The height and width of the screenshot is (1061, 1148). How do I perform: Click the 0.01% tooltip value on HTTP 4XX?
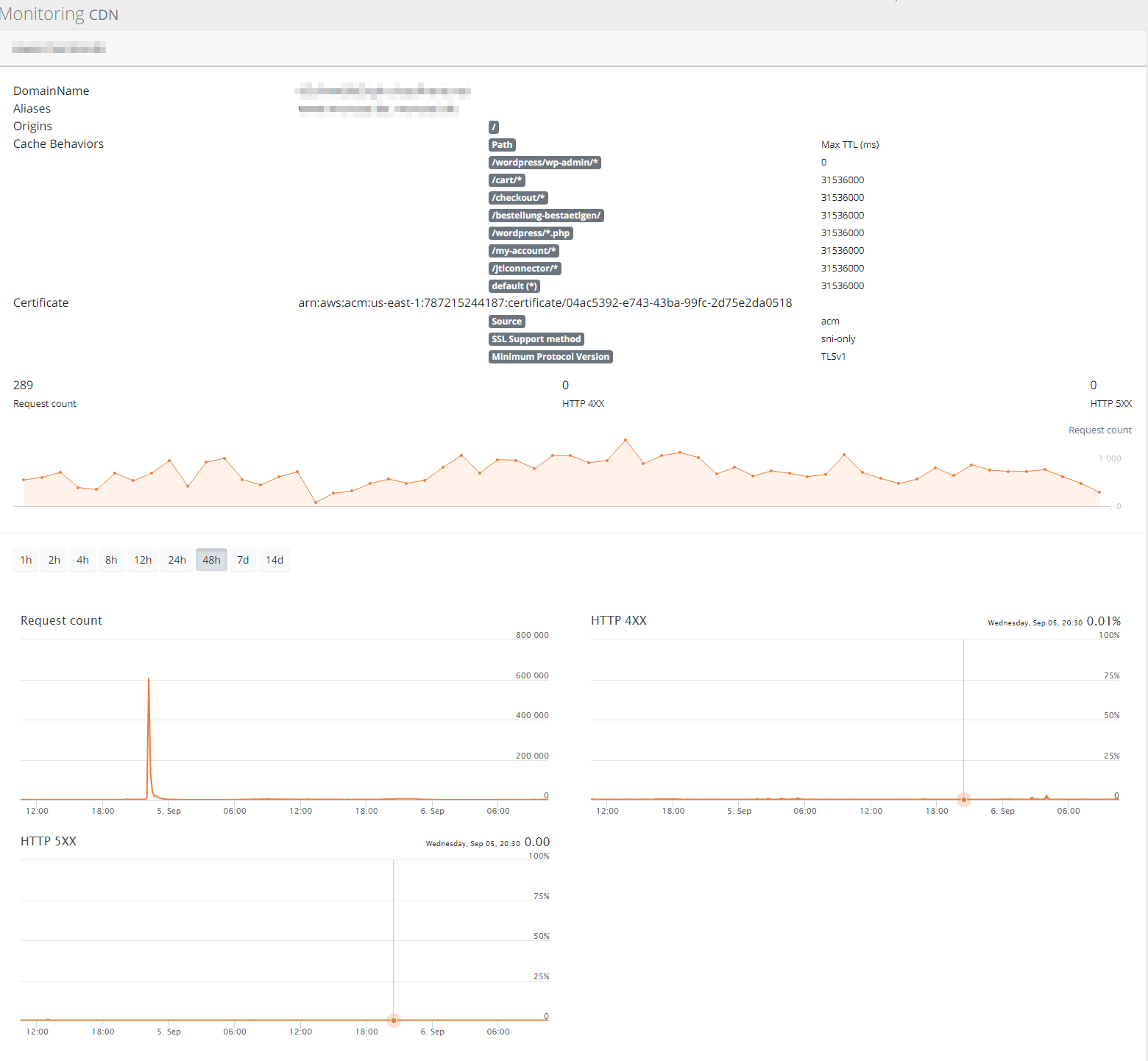[1103, 622]
